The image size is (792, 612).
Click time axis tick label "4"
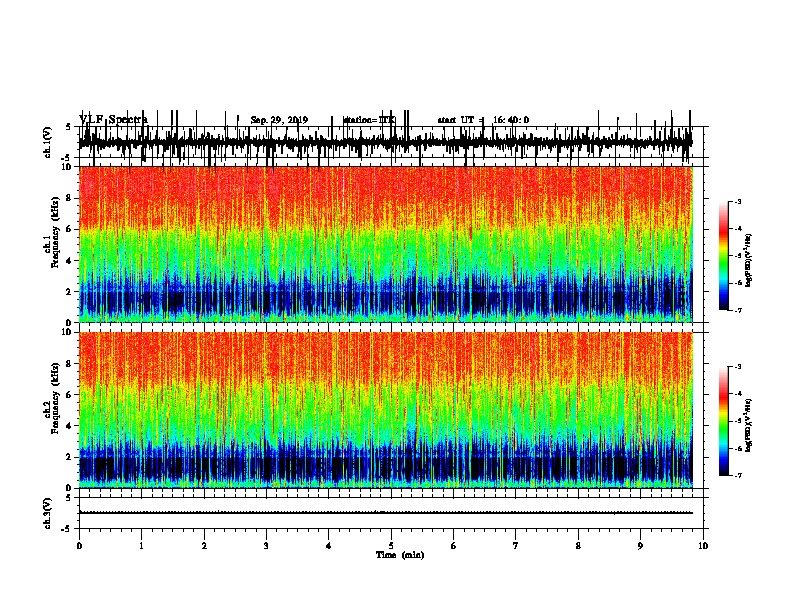[x=329, y=546]
